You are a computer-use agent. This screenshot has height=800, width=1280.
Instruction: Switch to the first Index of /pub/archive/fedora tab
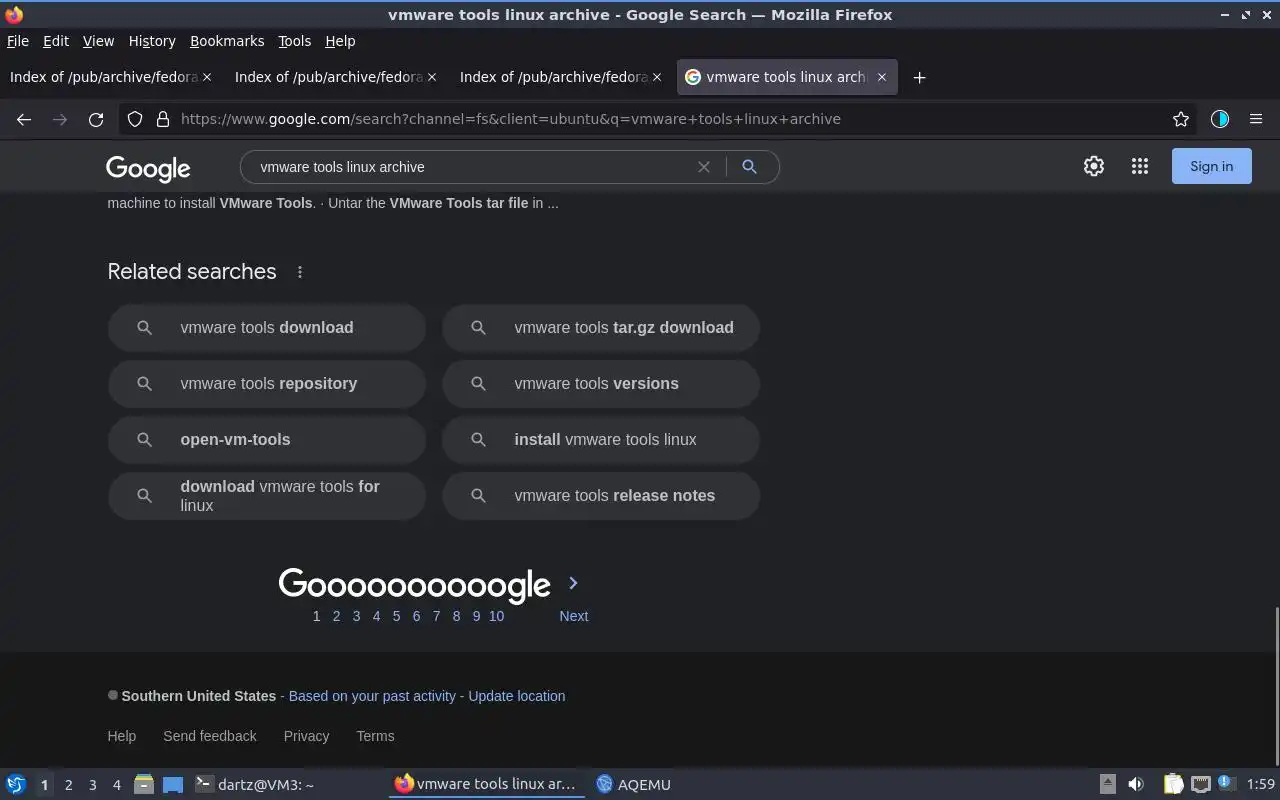(111, 77)
